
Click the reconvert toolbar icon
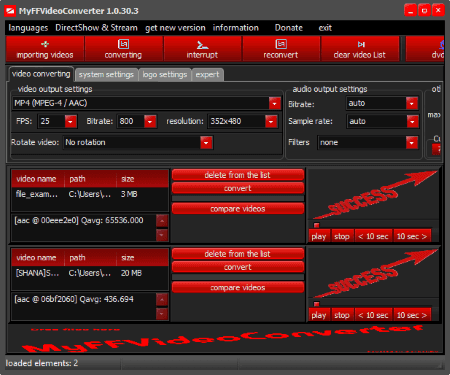[281, 44]
